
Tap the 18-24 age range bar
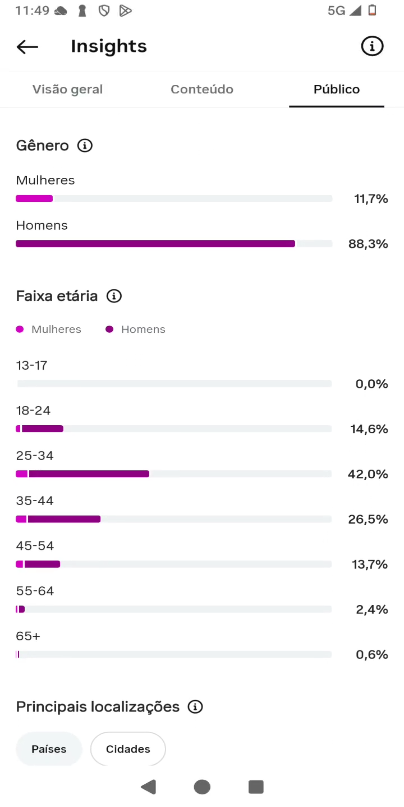coord(174,429)
